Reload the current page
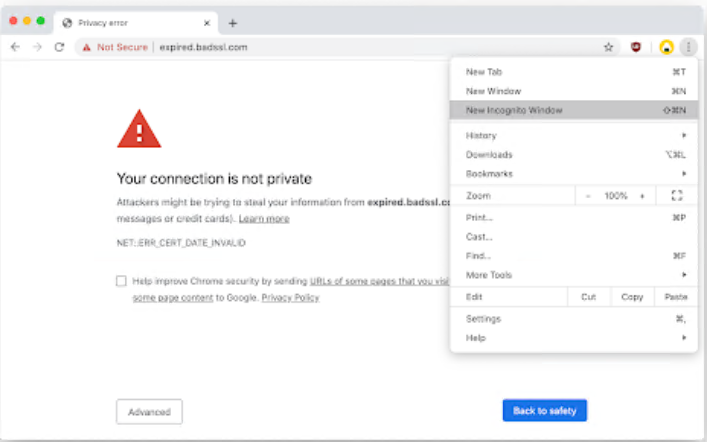The width and height of the screenshot is (707, 442). 59,47
